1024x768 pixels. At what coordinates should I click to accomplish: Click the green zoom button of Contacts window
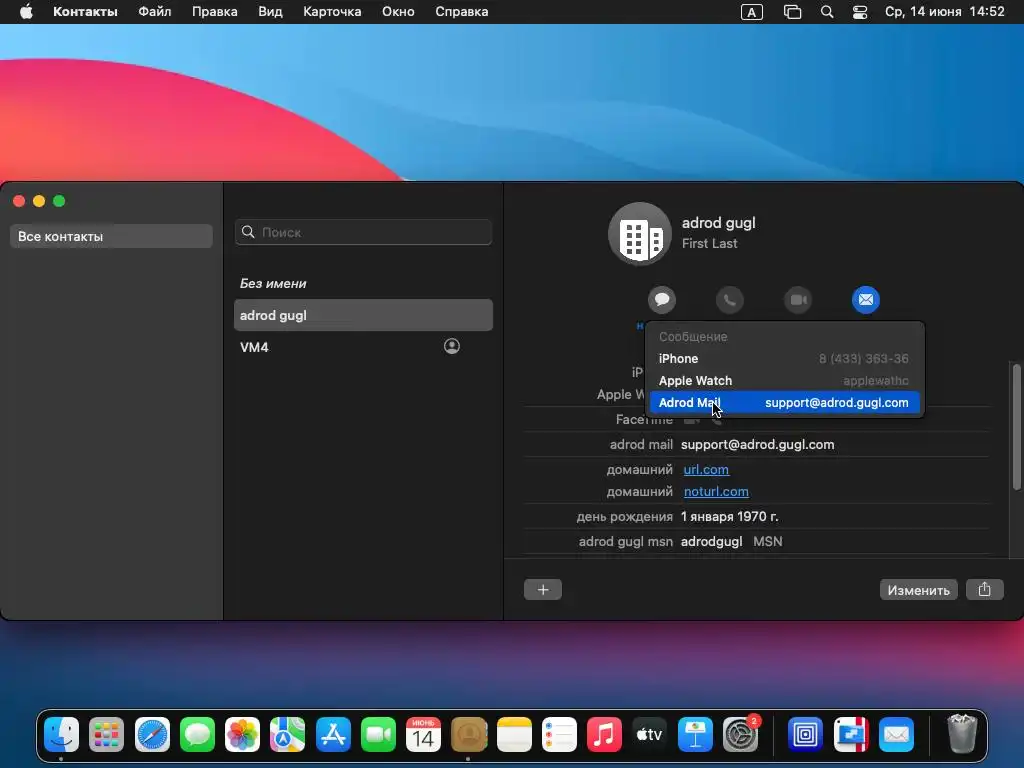(x=59, y=201)
